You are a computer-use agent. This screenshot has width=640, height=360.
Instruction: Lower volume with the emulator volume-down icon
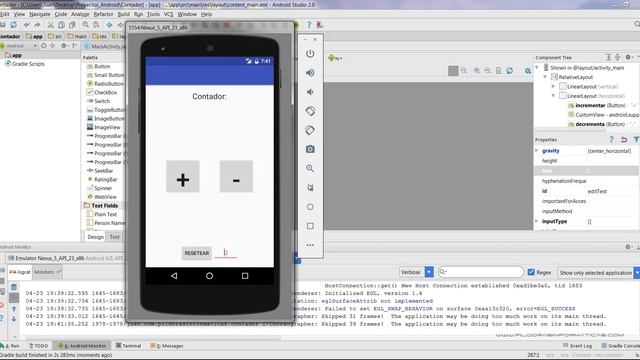(310, 92)
